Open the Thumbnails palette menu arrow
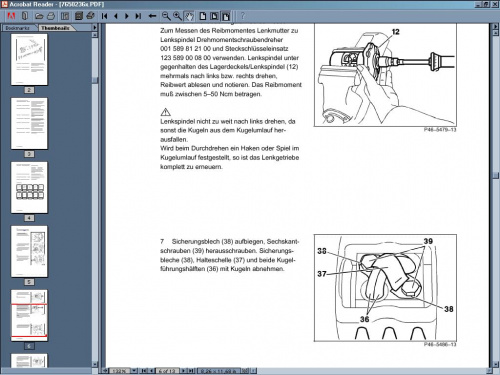The width and height of the screenshot is (500, 375). point(95,28)
